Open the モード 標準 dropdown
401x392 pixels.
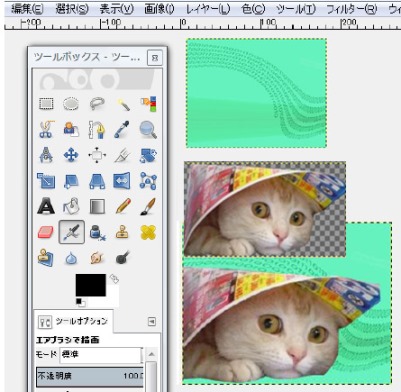101,355
